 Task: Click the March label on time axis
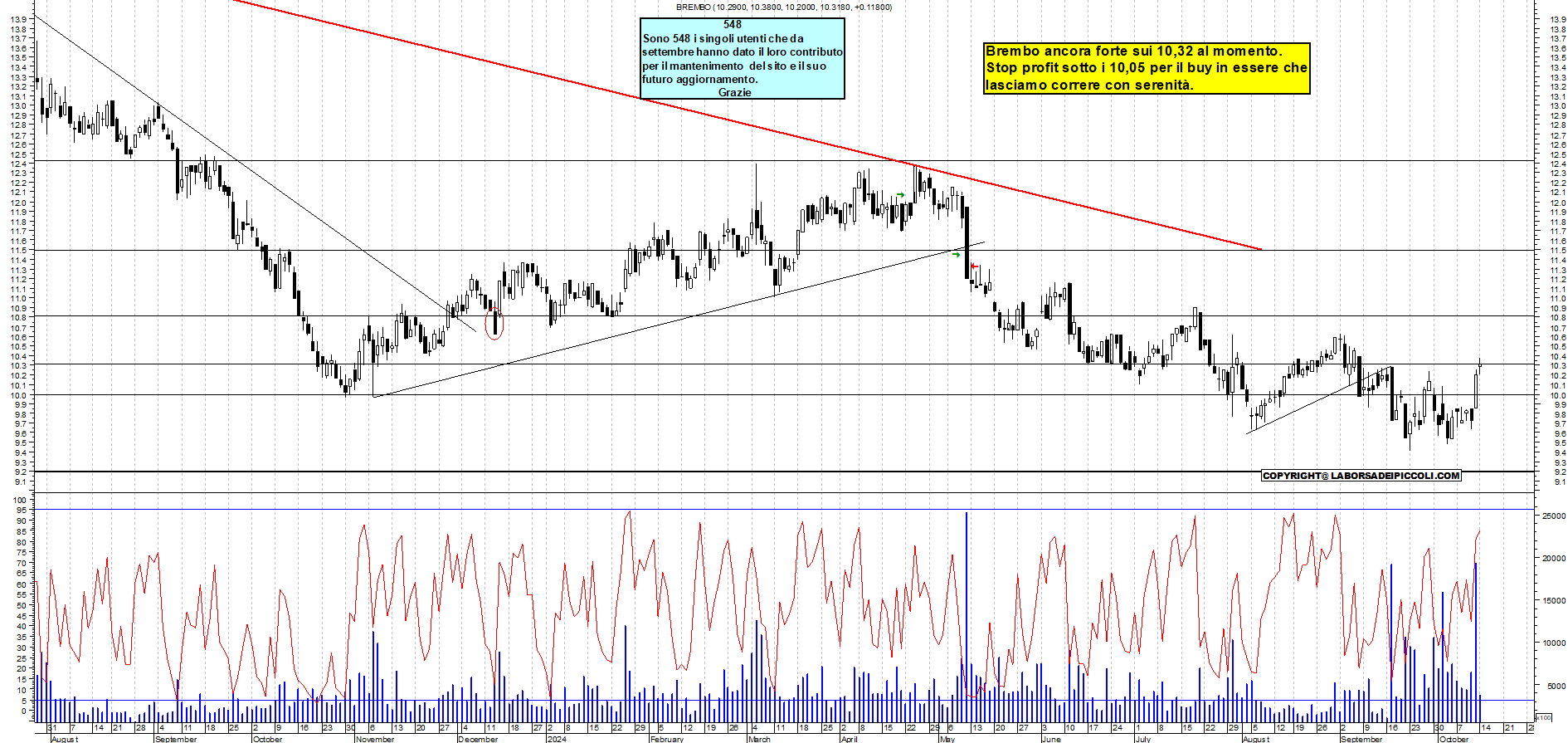759,739
